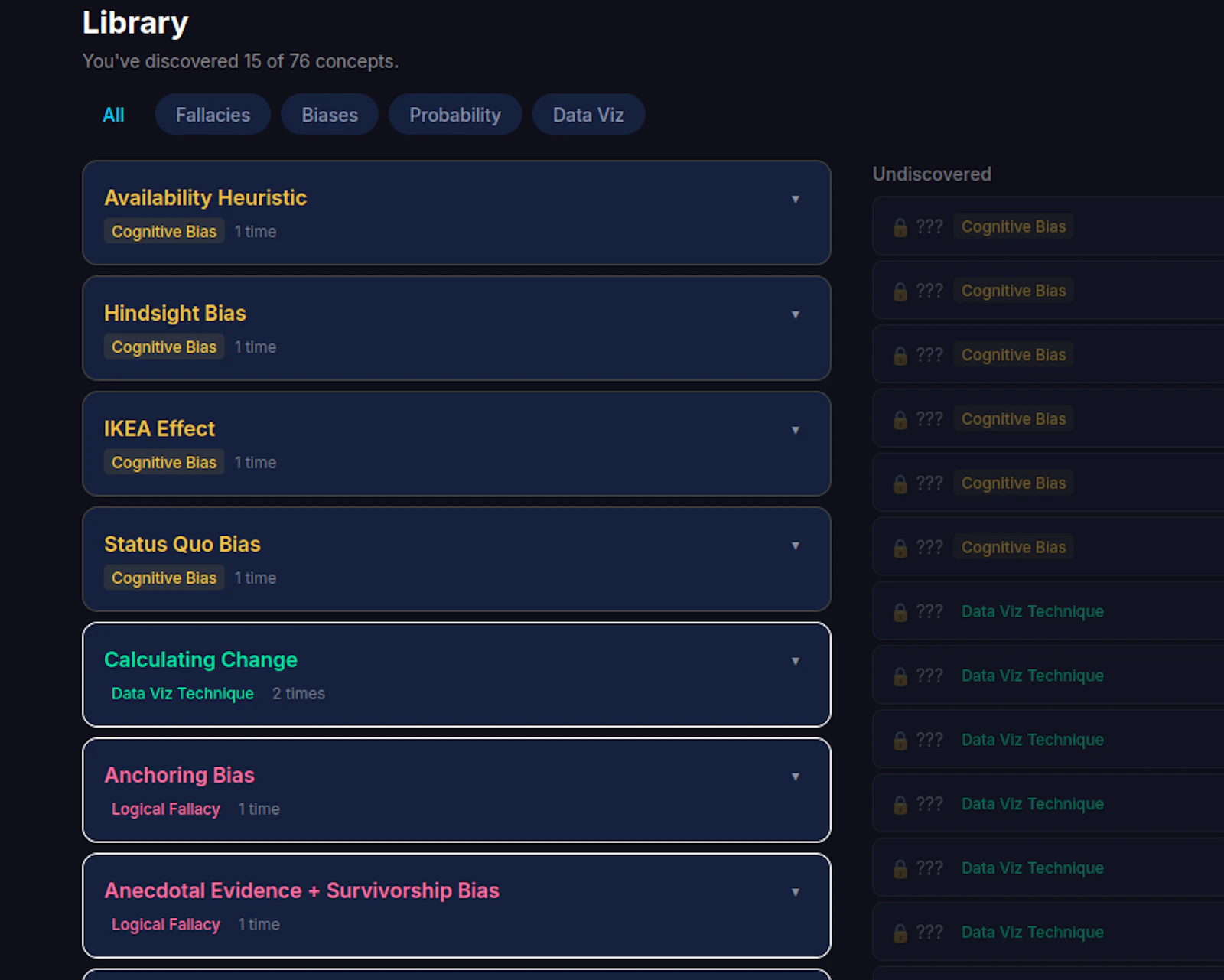Click Logical Fallacy tag under Anecdotal Evidence

click(x=166, y=925)
